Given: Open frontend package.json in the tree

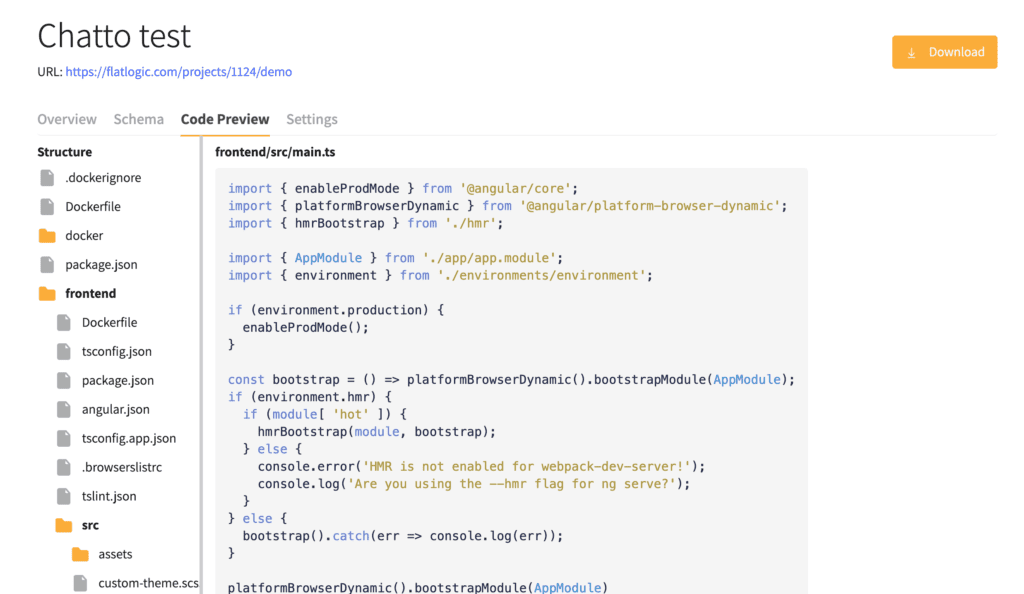Looking at the screenshot, I should click(118, 380).
